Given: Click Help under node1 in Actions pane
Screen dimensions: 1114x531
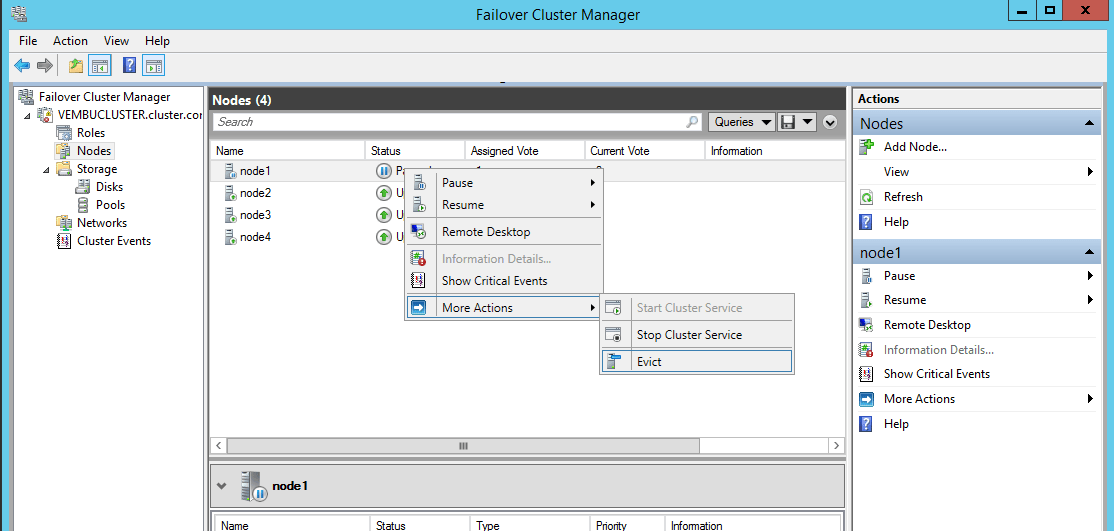Looking at the screenshot, I should pos(896,424).
